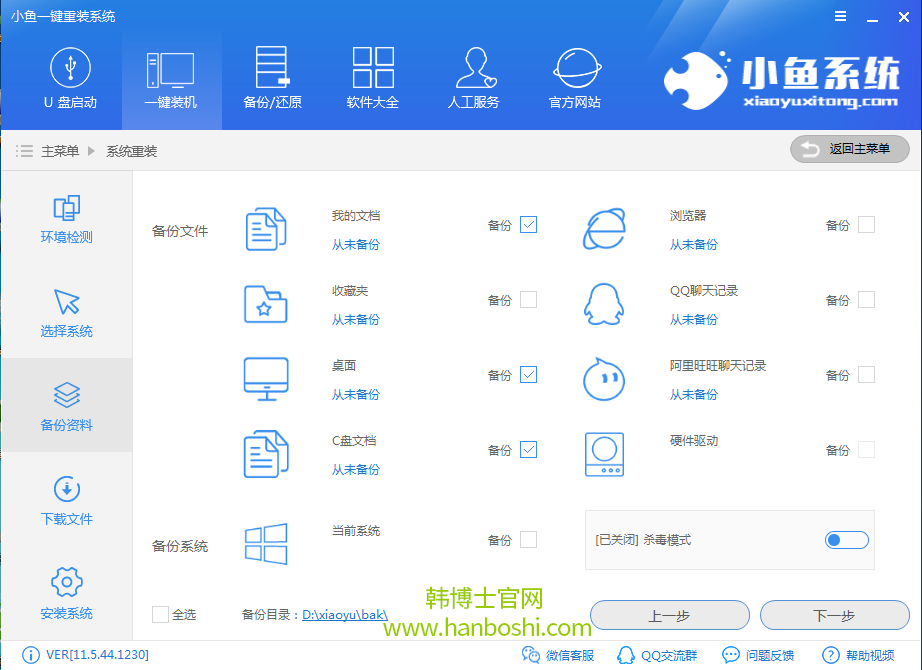Open the D:\xiaoyu\bak backup directory link
The width and height of the screenshot is (922, 670).
pos(345,615)
